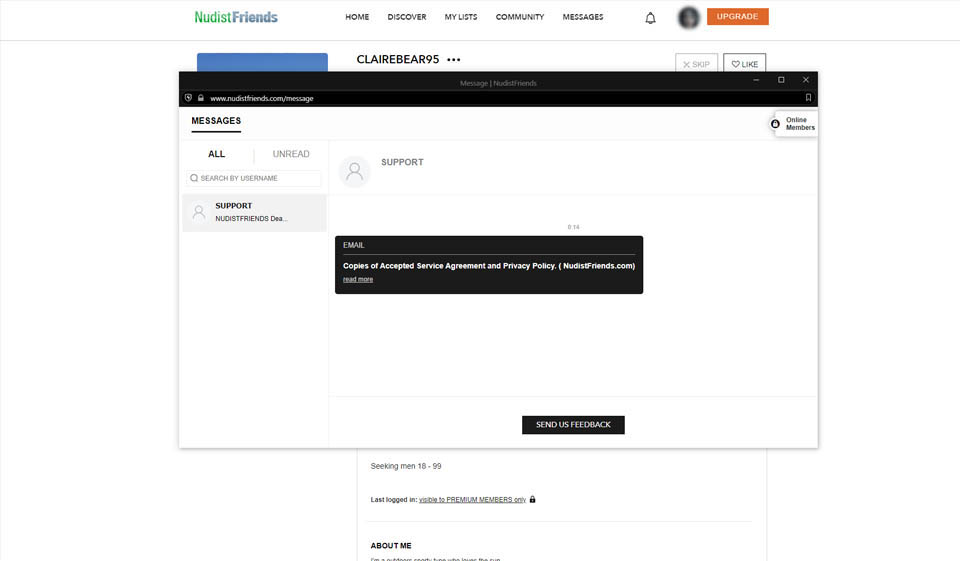This screenshot has height=561, width=960.
Task: Open the SUPPORT conversation in the list
Action: click(254, 212)
